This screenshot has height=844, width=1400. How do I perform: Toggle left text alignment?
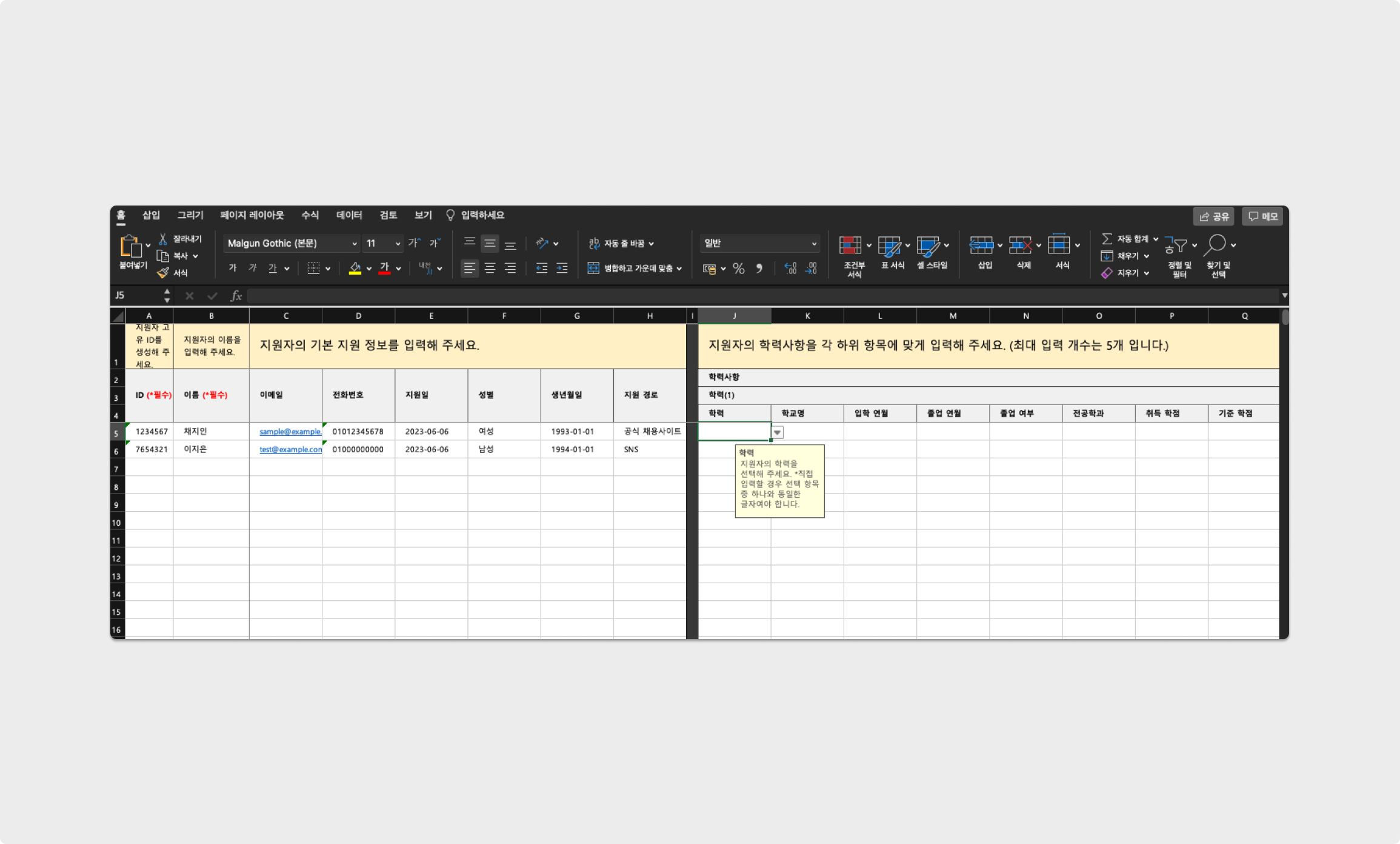(x=470, y=268)
